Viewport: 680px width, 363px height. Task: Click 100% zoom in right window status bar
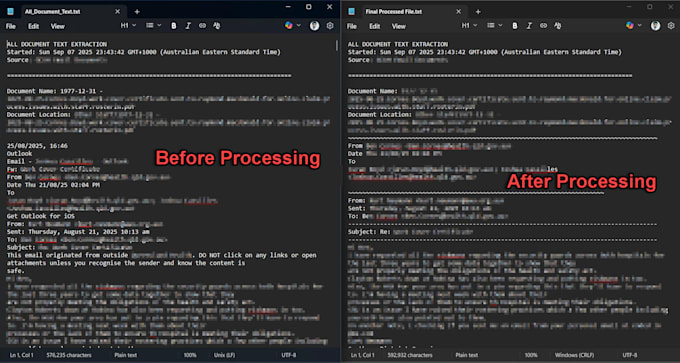[531, 355]
